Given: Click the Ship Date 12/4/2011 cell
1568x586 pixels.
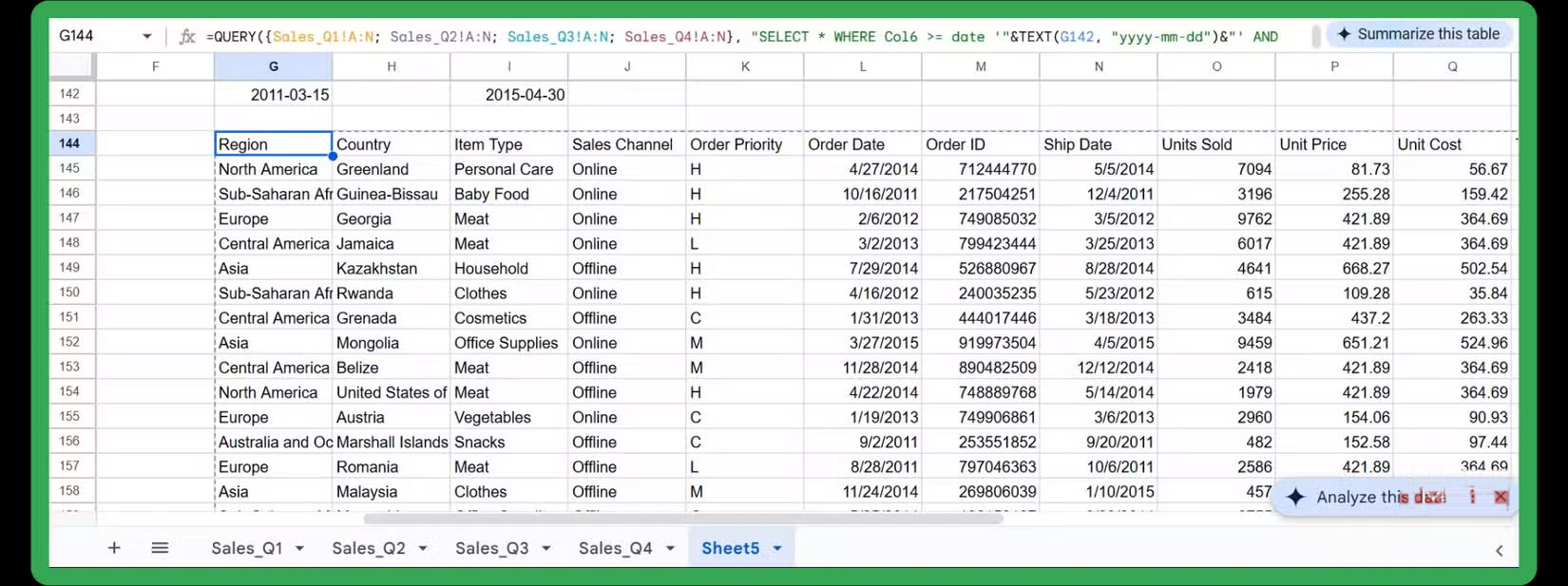Looking at the screenshot, I should (1099, 194).
